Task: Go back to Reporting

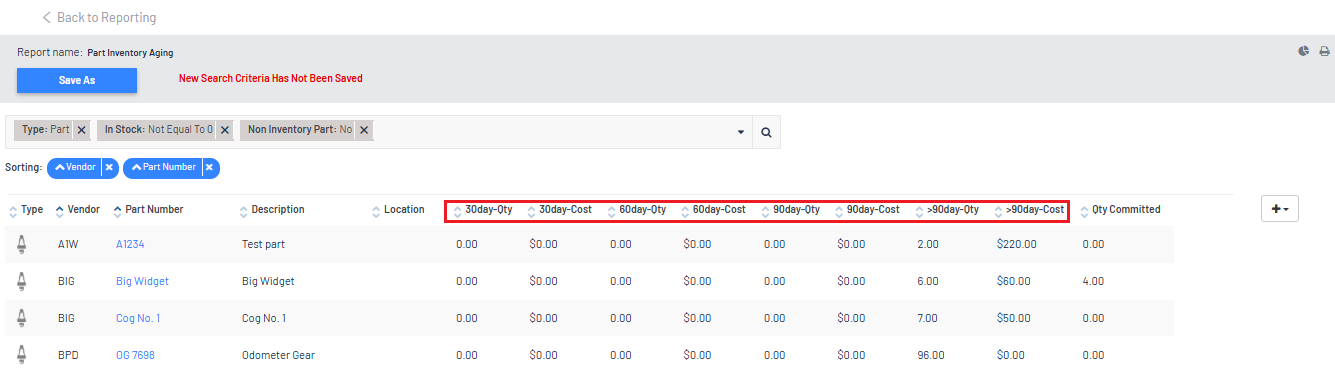Action: point(99,18)
